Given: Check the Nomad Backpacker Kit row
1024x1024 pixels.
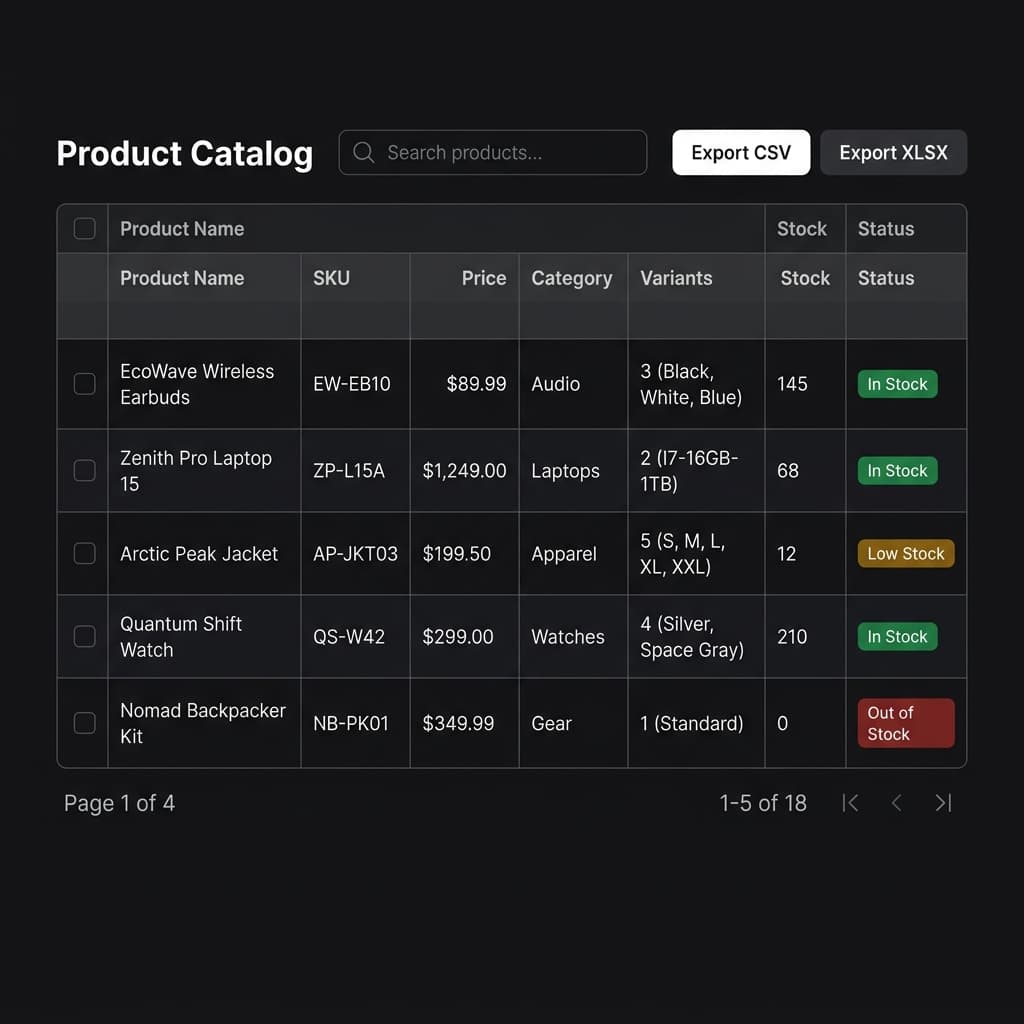Looking at the screenshot, I should click(84, 723).
